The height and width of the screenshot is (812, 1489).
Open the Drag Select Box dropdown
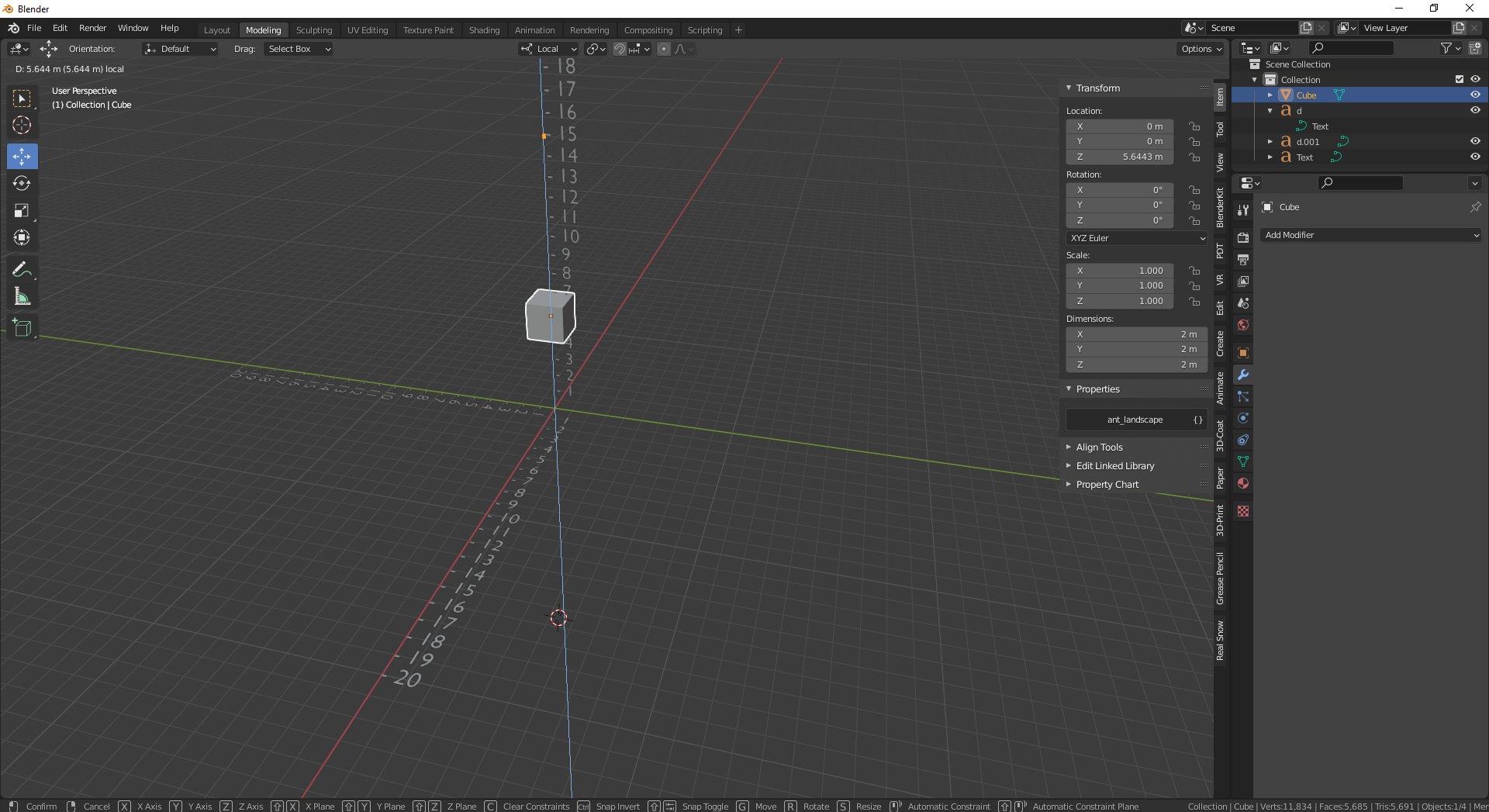coord(299,49)
